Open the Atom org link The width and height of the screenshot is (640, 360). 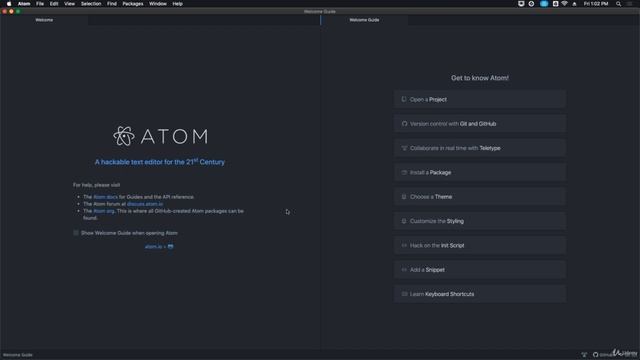[x=104, y=211]
